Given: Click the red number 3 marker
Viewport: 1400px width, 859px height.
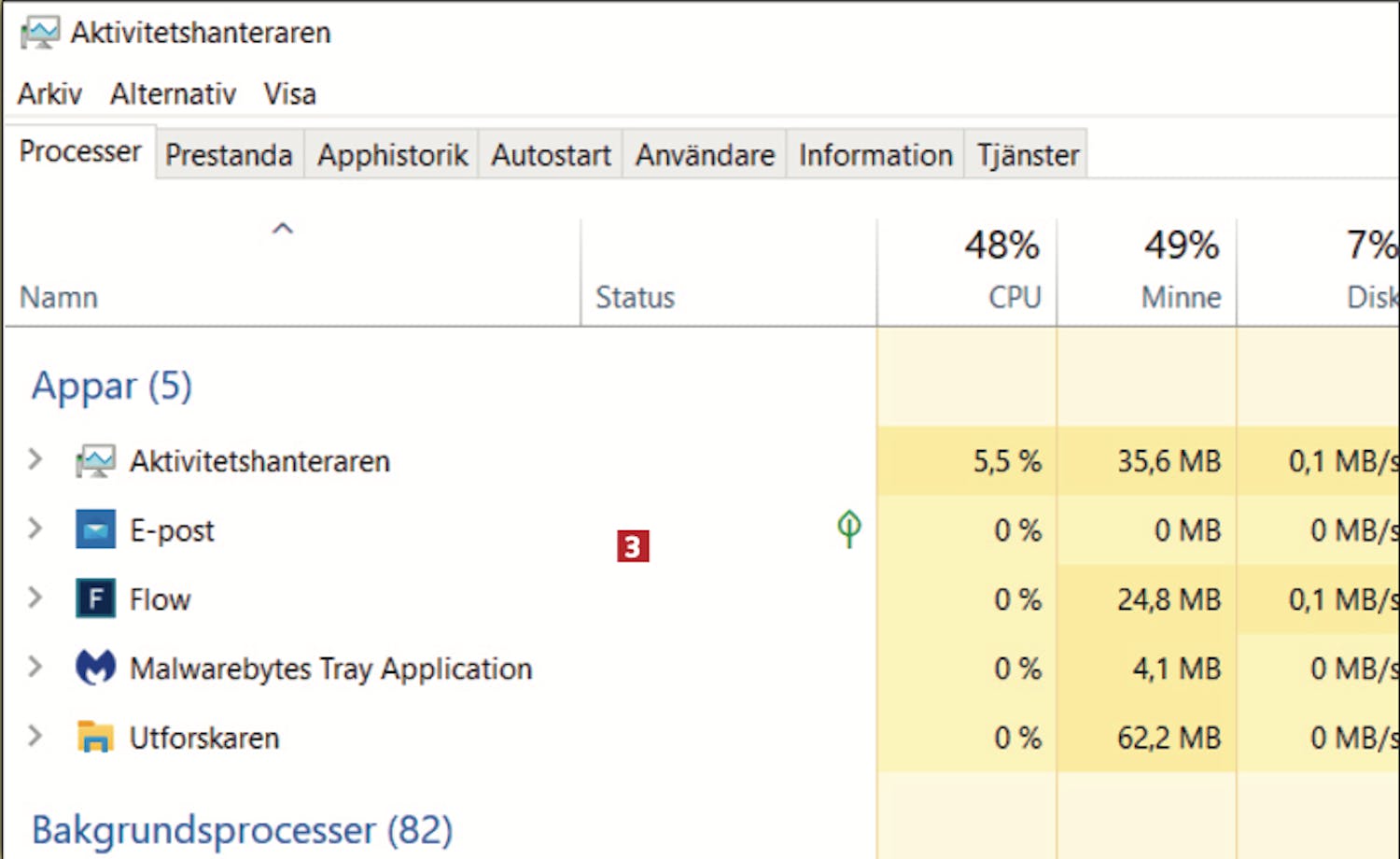Looking at the screenshot, I should (x=633, y=546).
